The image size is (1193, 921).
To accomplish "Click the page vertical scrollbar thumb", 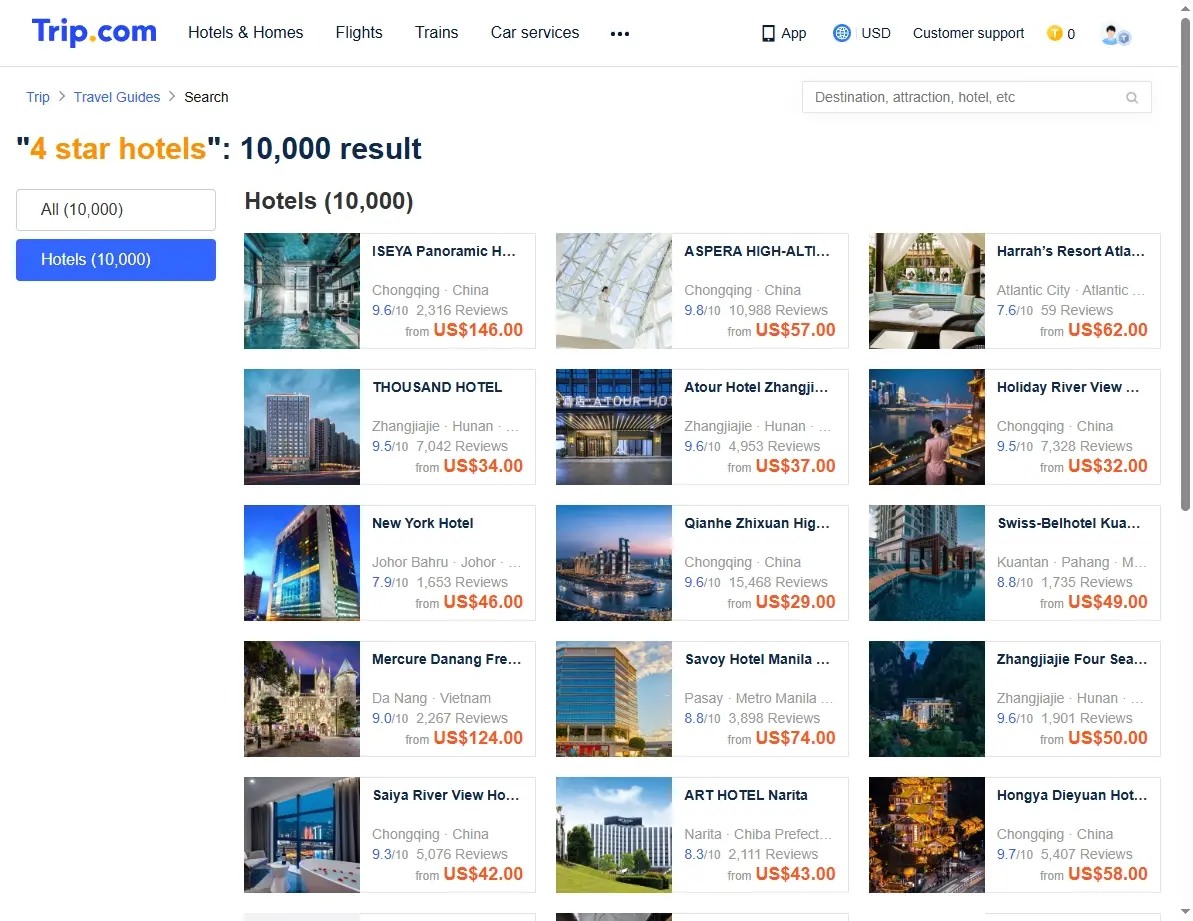I will point(1185,264).
